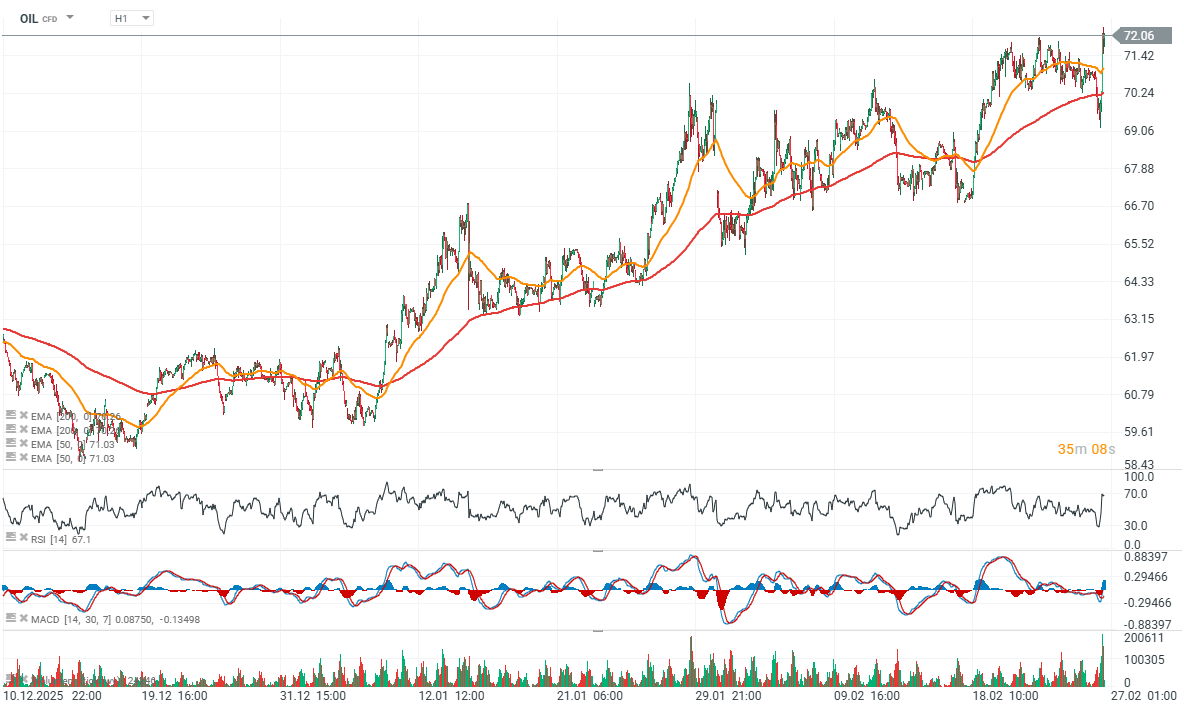Open the H1 timeframe dropdown
Viewport: 1184px width, 713px height.
pos(132,18)
